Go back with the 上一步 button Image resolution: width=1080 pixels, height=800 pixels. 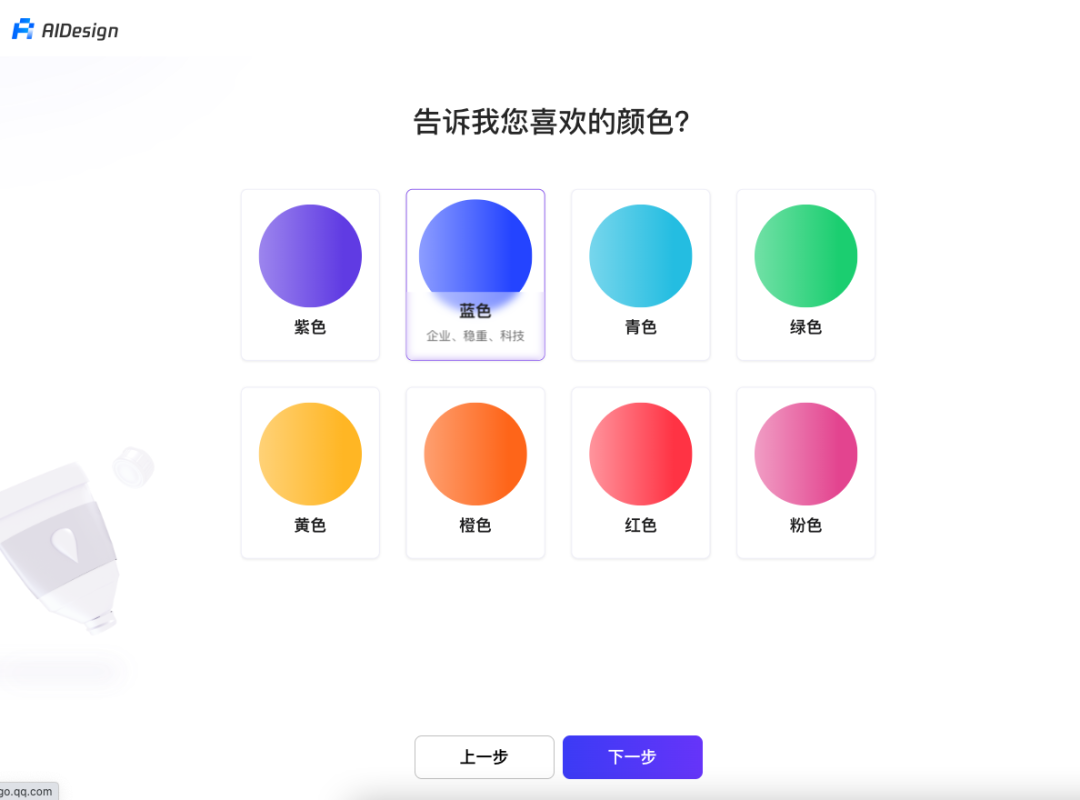(484, 757)
